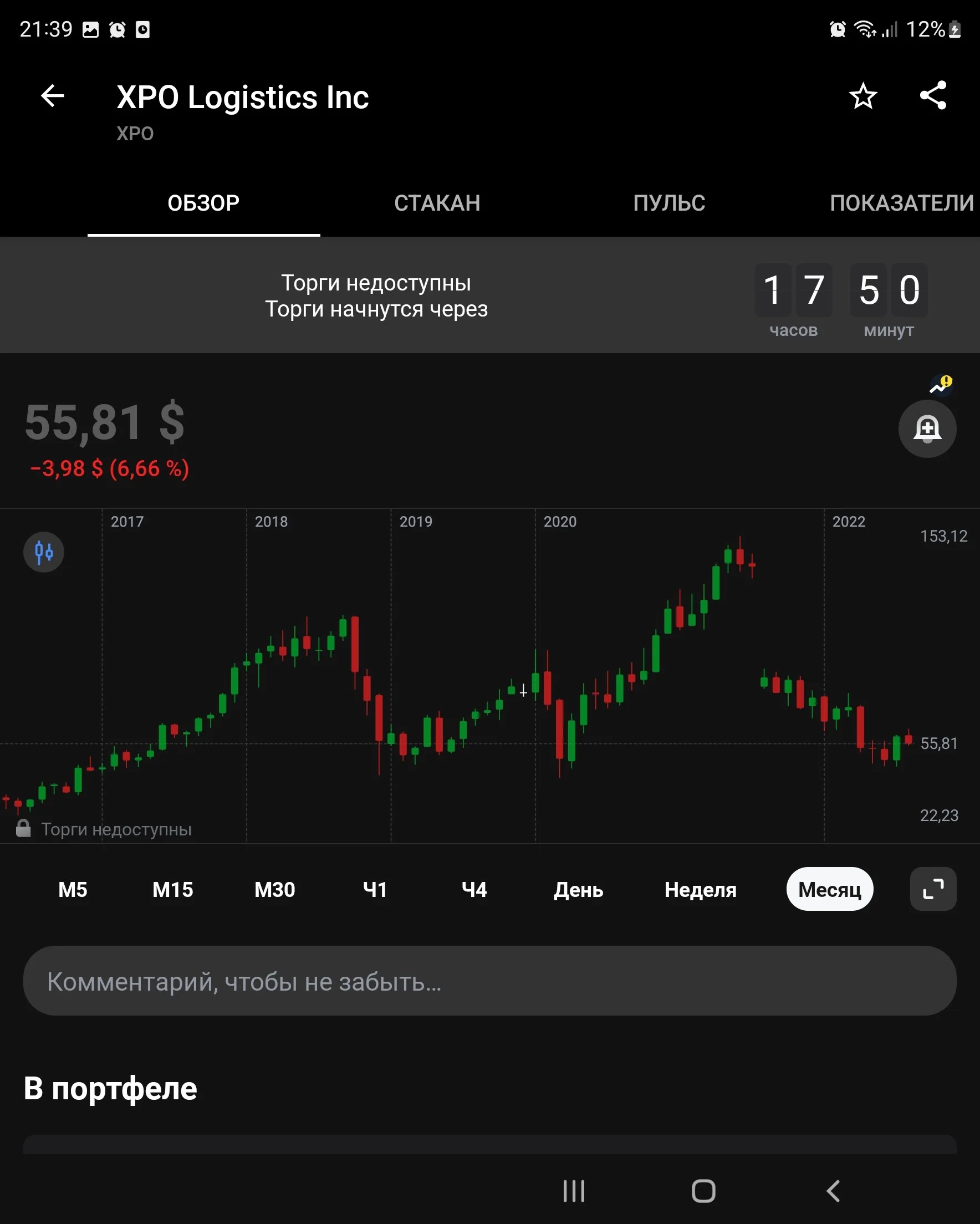The height and width of the screenshot is (1224, 980).
Task: Tap the Wi-Fi icon in status bar
Action: tap(865, 29)
